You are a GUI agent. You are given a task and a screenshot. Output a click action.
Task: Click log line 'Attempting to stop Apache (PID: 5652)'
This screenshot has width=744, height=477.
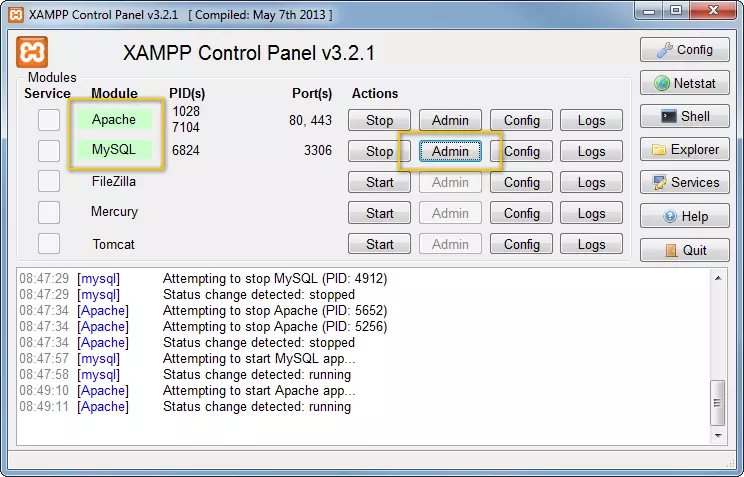click(275, 310)
